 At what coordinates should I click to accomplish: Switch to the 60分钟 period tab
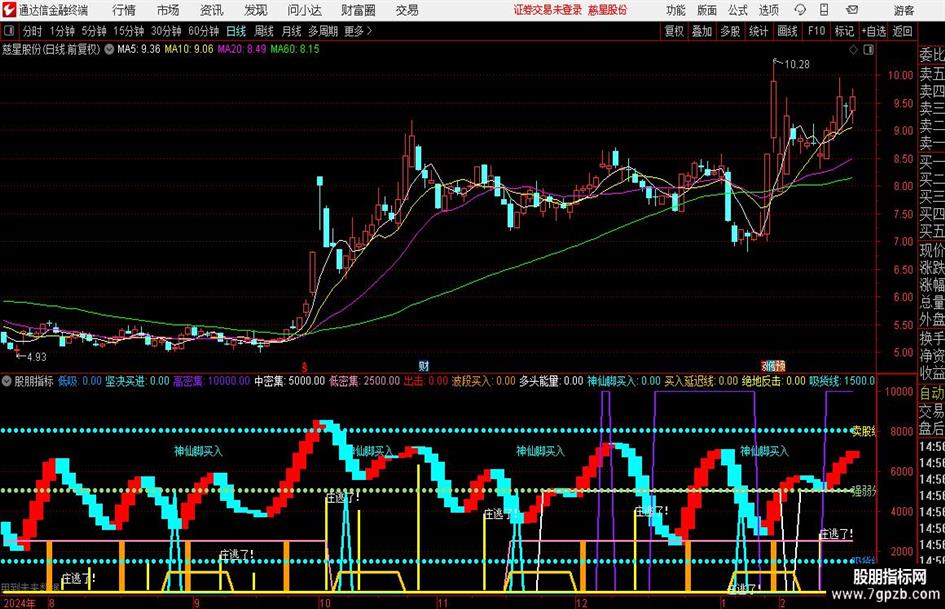coord(203,31)
